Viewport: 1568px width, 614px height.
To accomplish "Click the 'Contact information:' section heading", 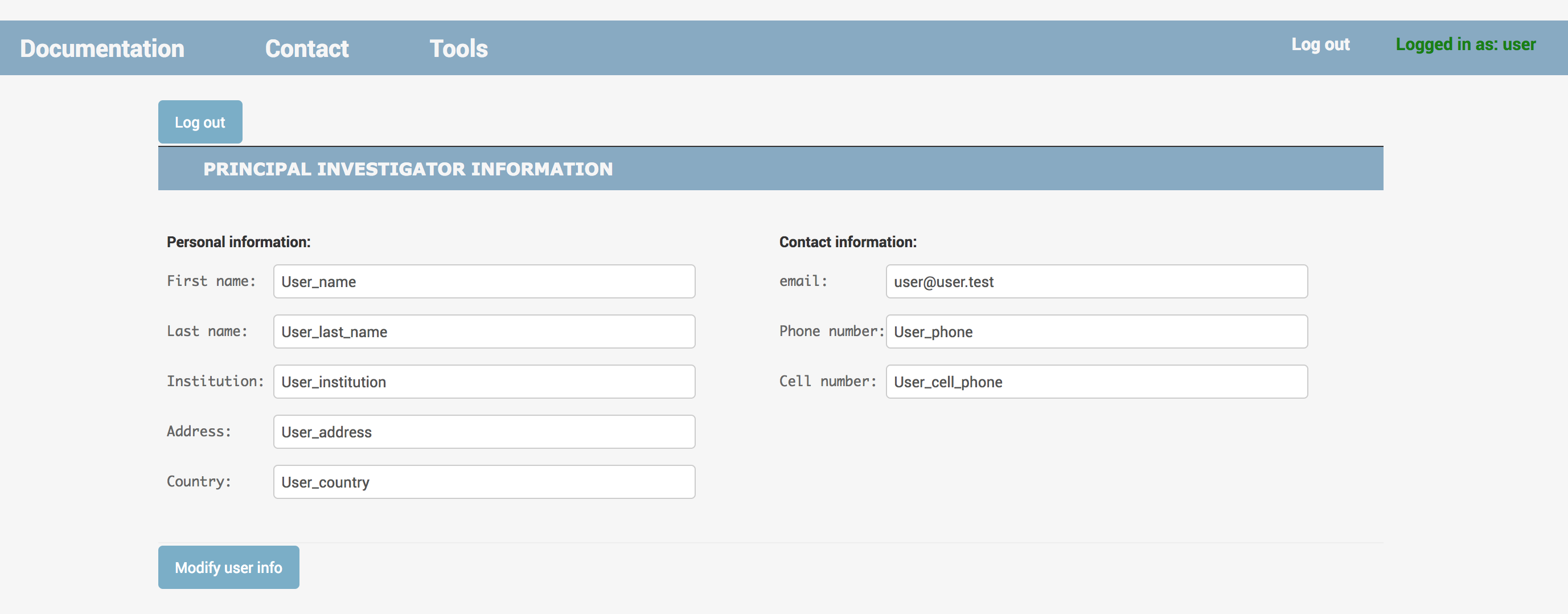I will [x=847, y=242].
